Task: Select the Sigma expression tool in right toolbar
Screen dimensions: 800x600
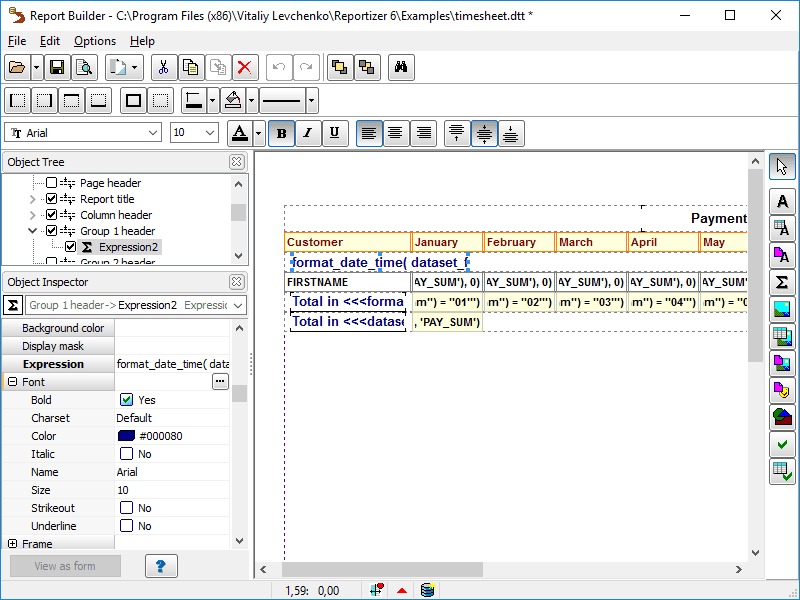Action: [x=783, y=283]
